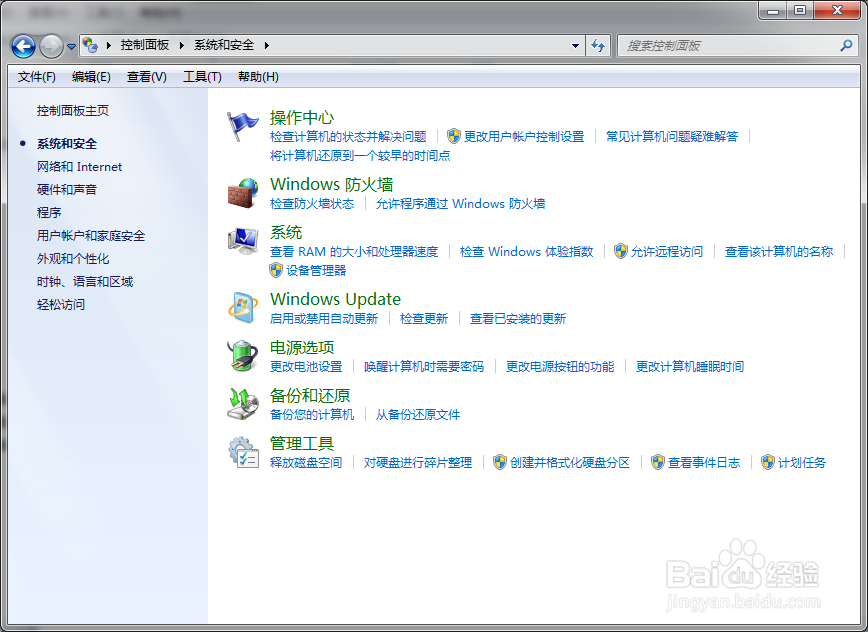Click 查看该计算机的名称 link
The width and height of the screenshot is (868, 632).
tap(779, 252)
